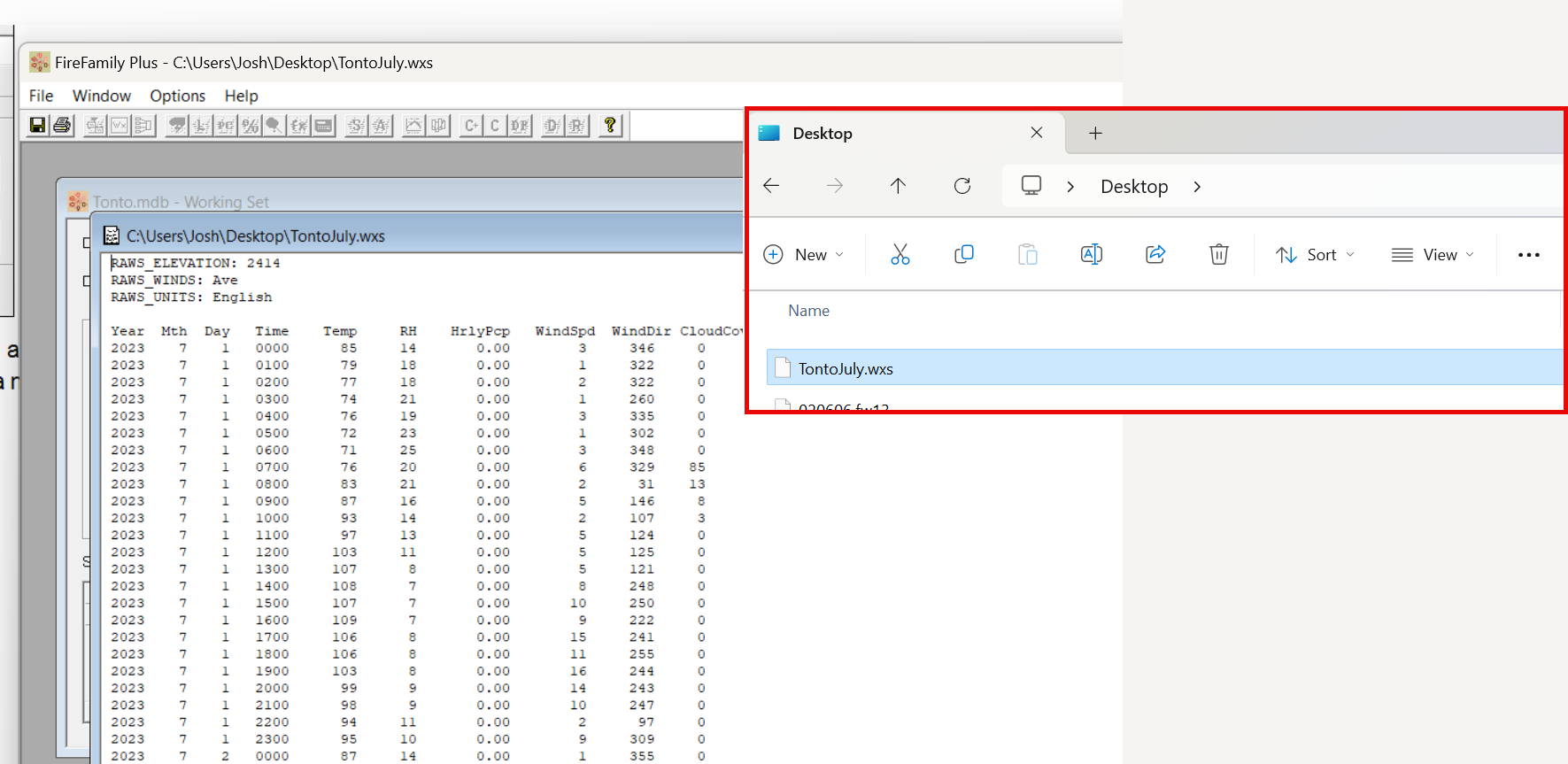Screen dimensions: 1568x764
Task: Click the 'S' toolbar icon
Action: [356, 125]
